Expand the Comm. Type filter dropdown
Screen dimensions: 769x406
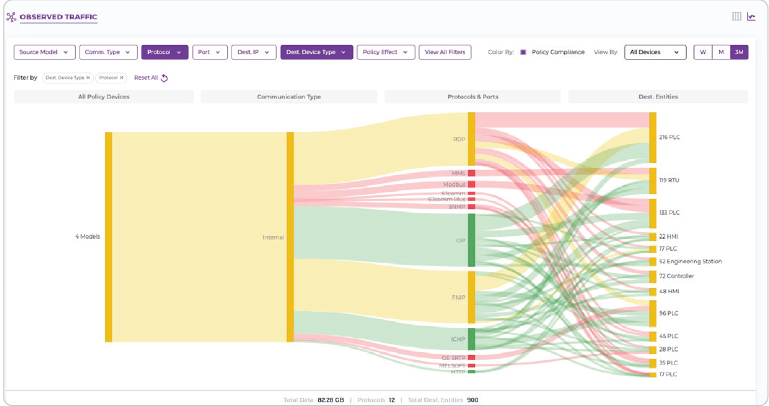pyautogui.click(x=108, y=52)
